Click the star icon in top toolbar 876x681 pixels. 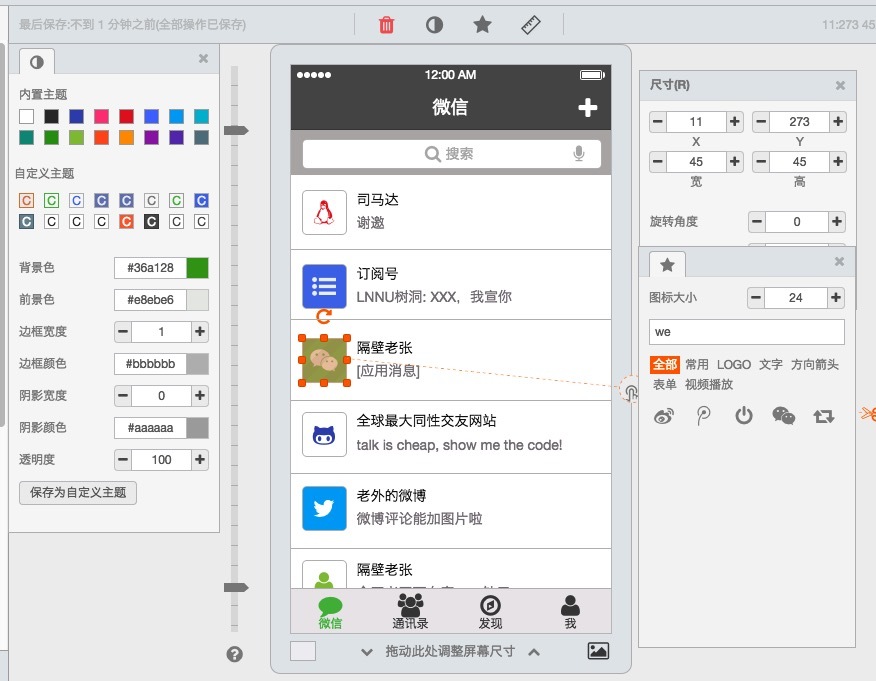482,25
